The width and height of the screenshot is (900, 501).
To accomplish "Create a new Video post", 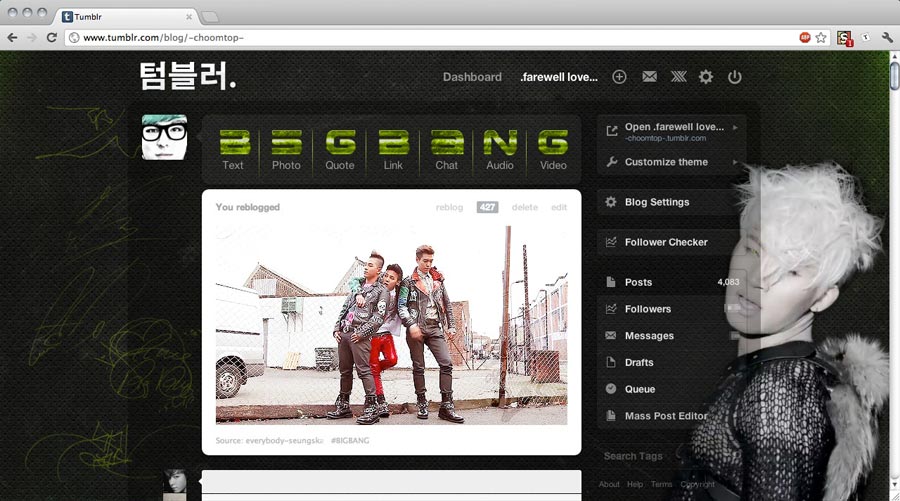I will pyautogui.click(x=553, y=150).
